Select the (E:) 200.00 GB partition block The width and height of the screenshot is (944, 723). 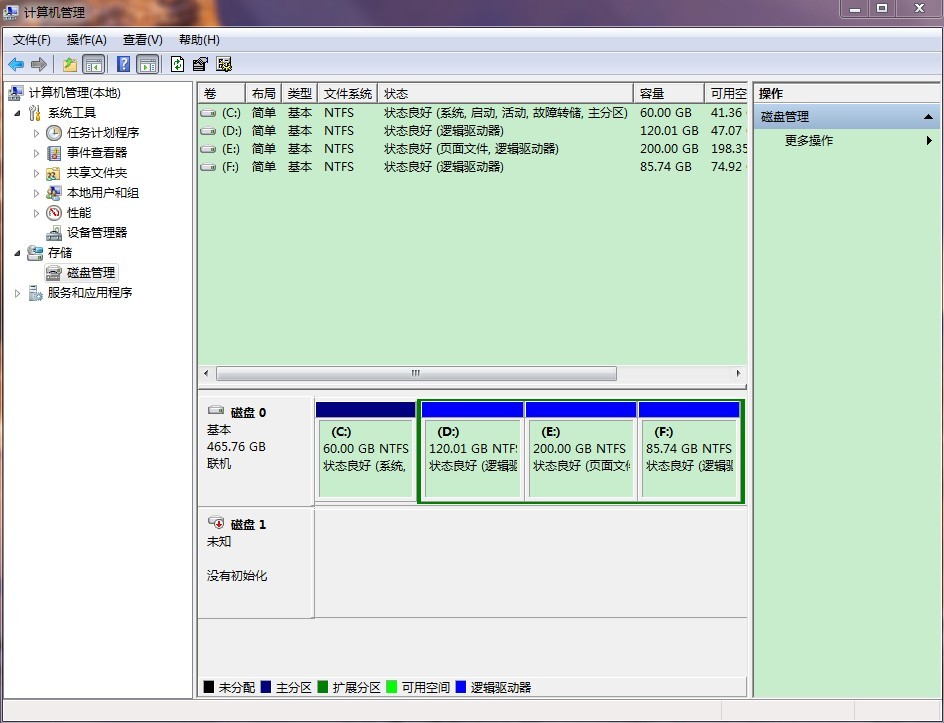coord(581,450)
